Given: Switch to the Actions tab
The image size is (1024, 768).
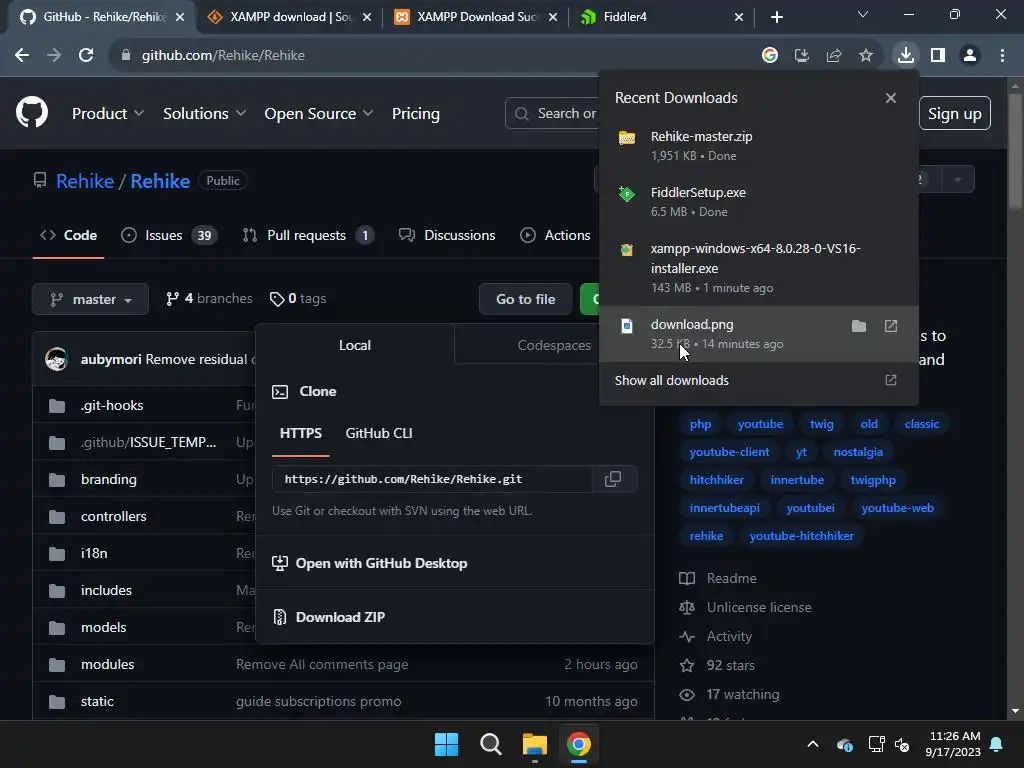Looking at the screenshot, I should coord(556,235).
